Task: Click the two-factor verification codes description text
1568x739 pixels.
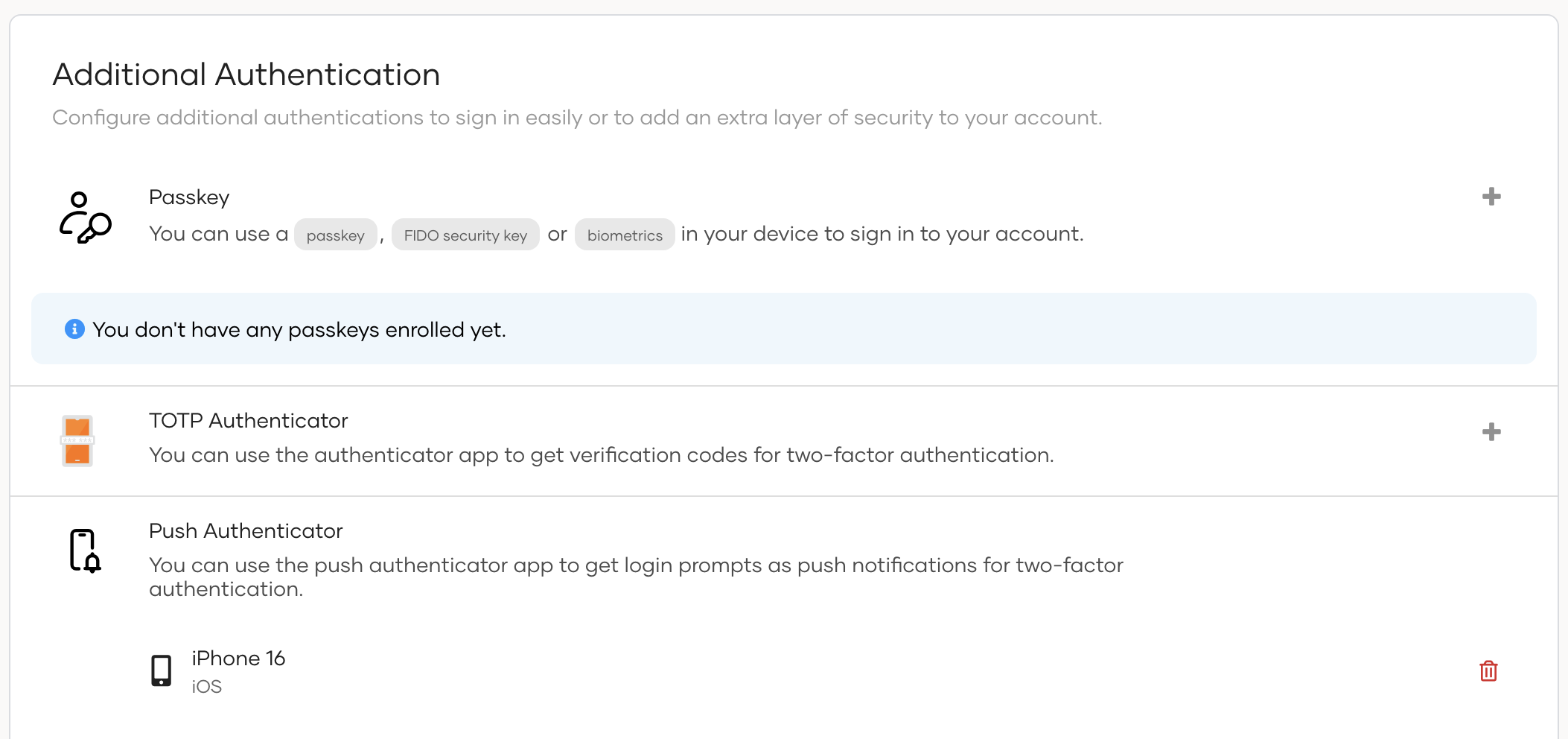Action: [x=602, y=454]
